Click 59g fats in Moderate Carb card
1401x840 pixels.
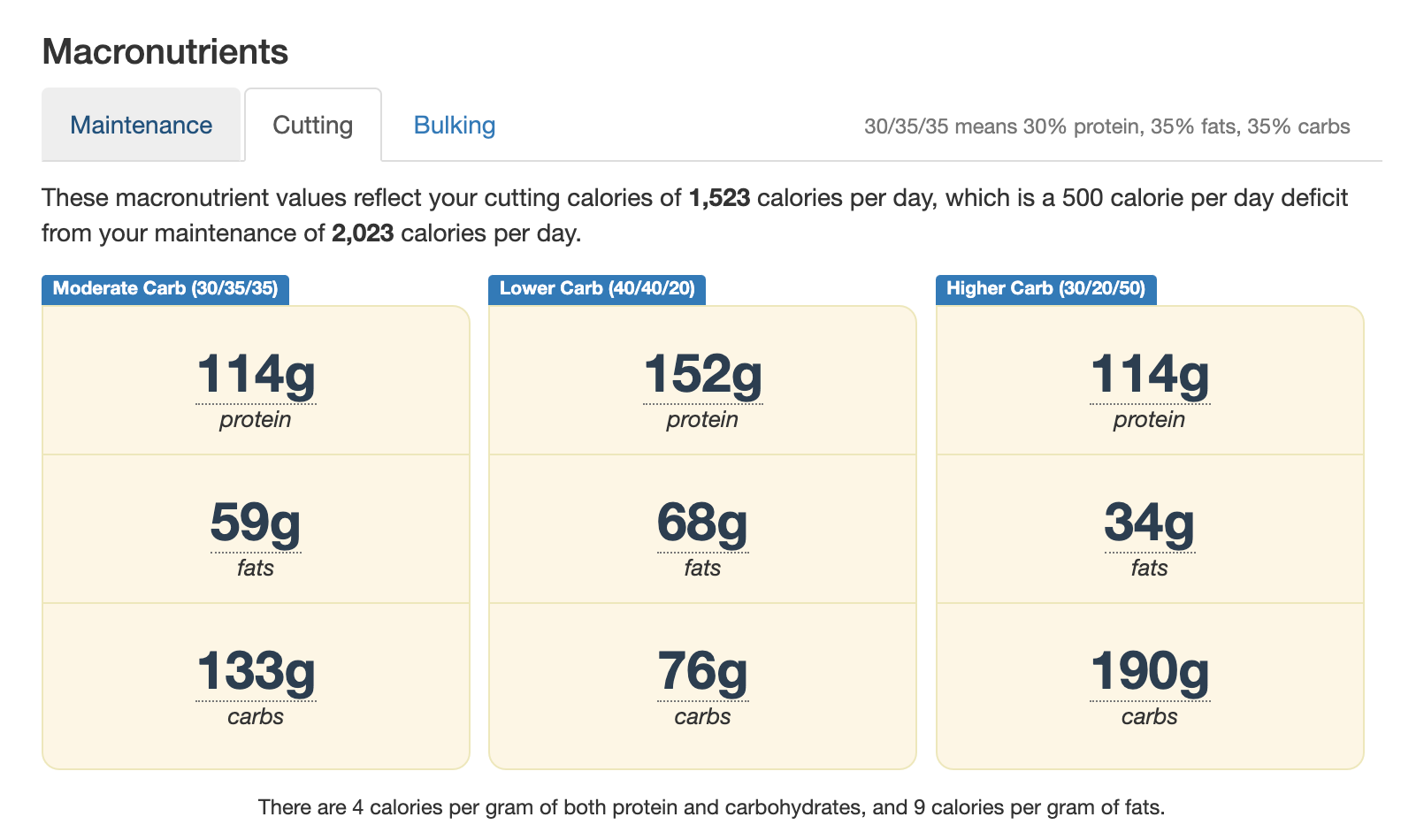point(256,523)
